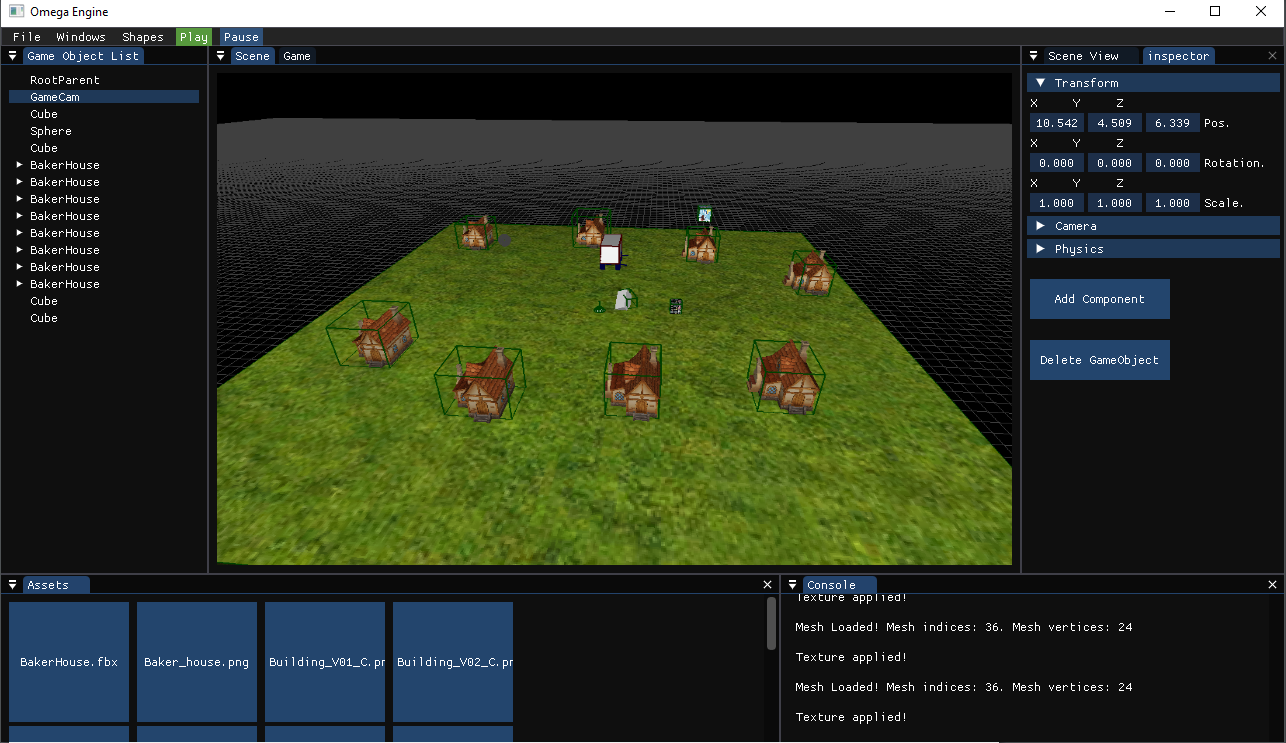The width and height of the screenshot is (1286, 743).
Task: Collapse the Transform section
Action: point(1042,82)
